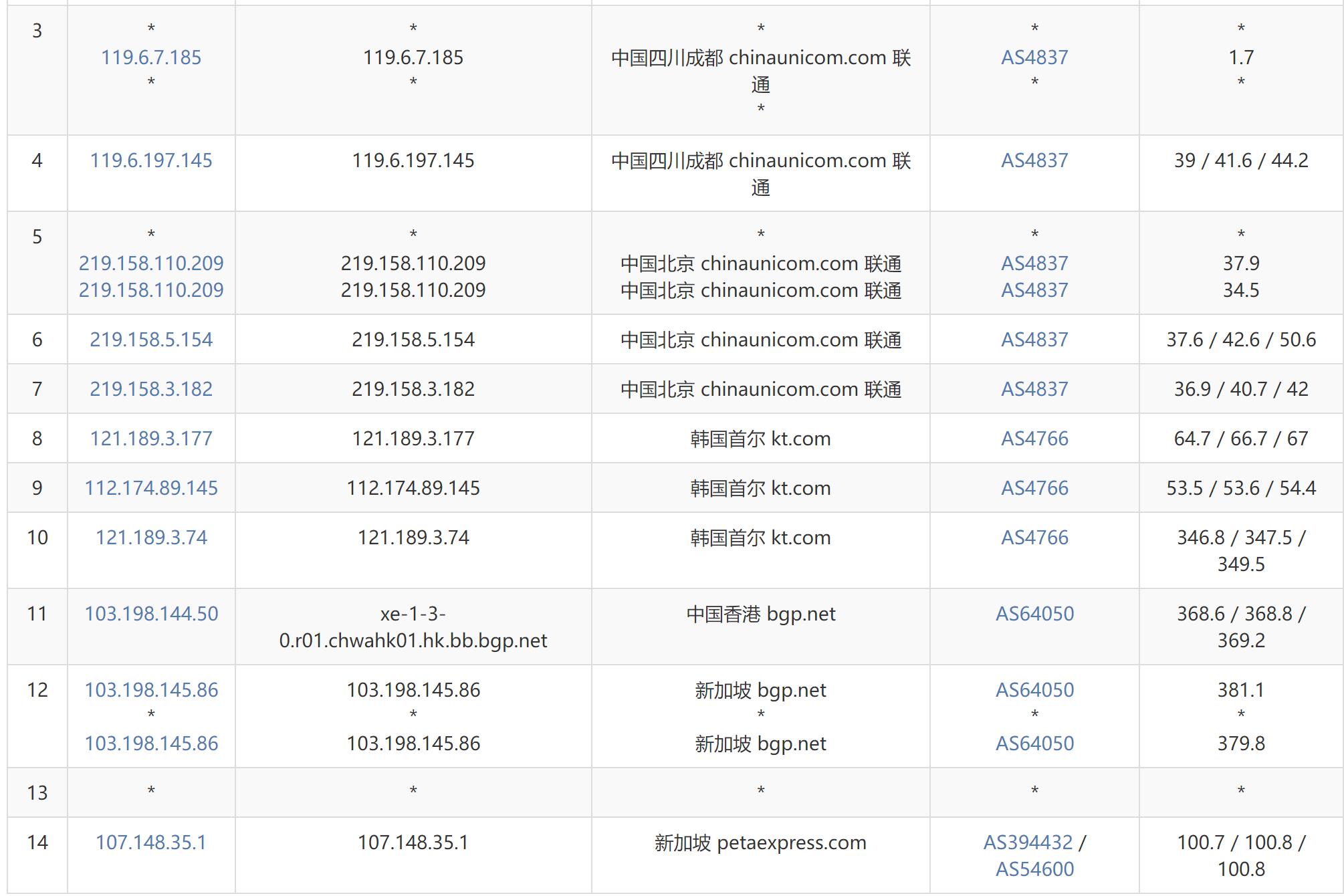
Task: Select latency value 346.8 / 347.5 / 349.5
Action: click(1241, 551)
